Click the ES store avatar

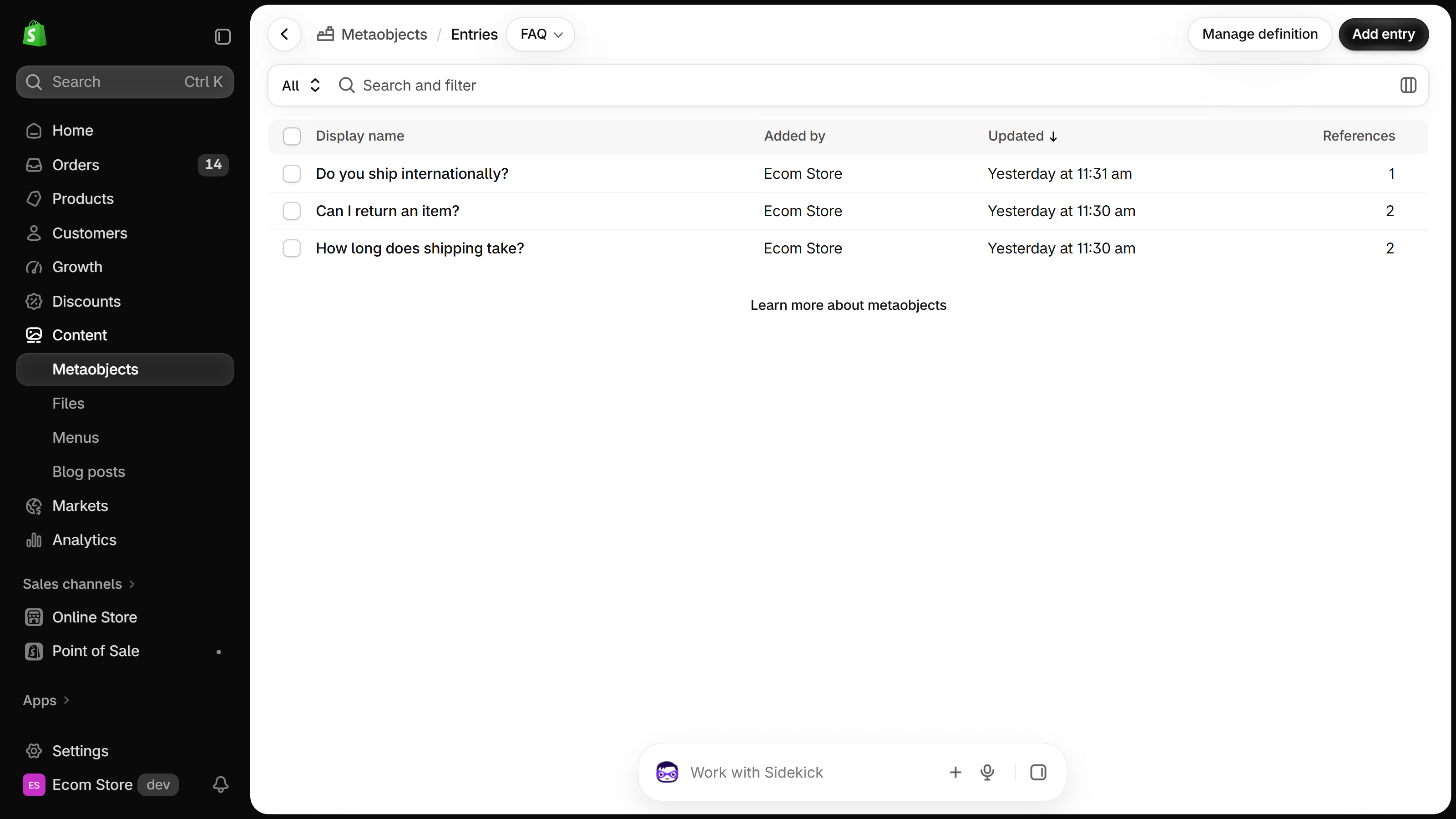pyautogui.click(x=34, y=784)
